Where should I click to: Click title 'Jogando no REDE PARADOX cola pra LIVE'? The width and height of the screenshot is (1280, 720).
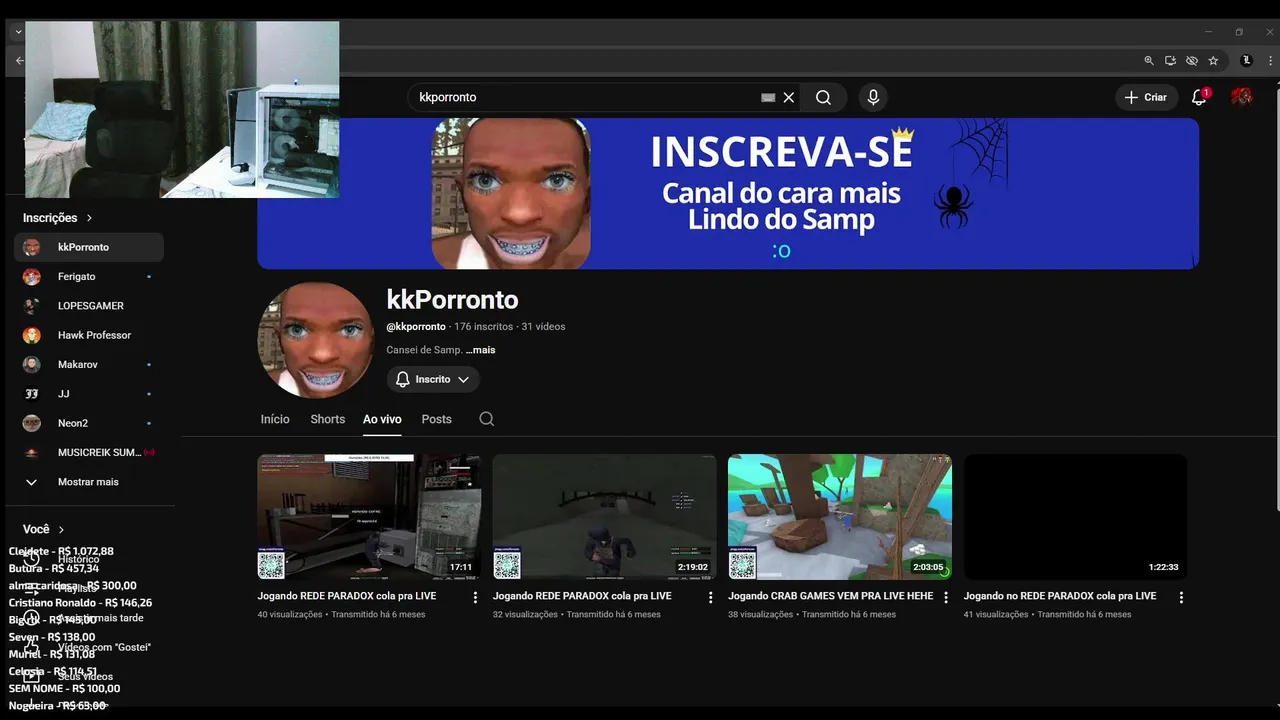[x=1060, y=596]
